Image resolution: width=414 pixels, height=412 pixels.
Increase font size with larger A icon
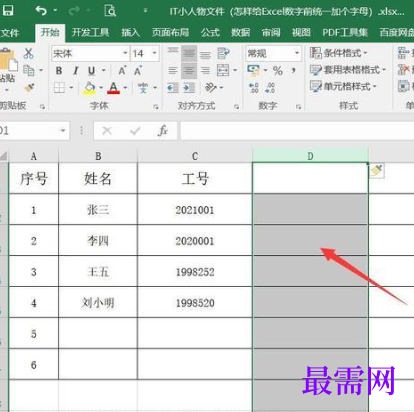122,71
